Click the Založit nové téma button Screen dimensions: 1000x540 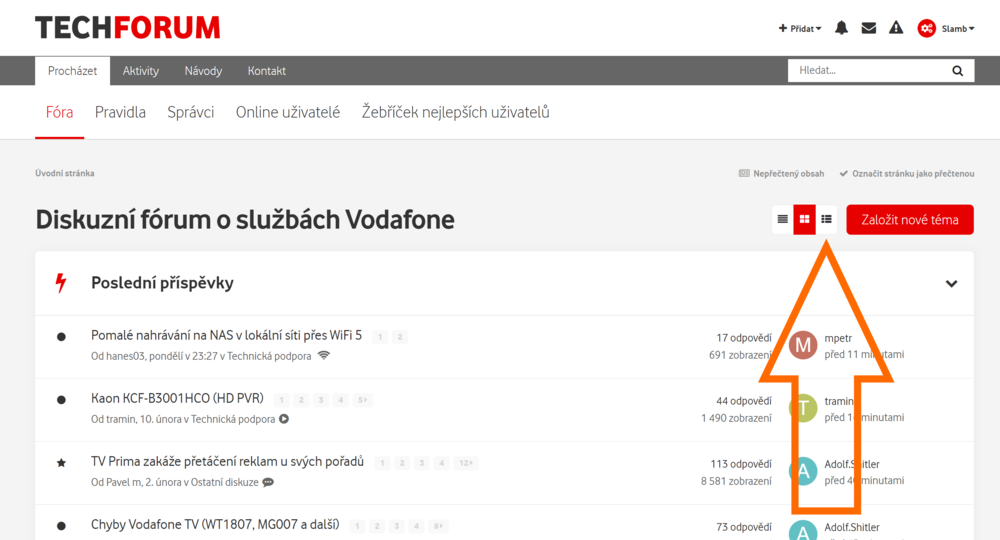click(x=909, y=220)
